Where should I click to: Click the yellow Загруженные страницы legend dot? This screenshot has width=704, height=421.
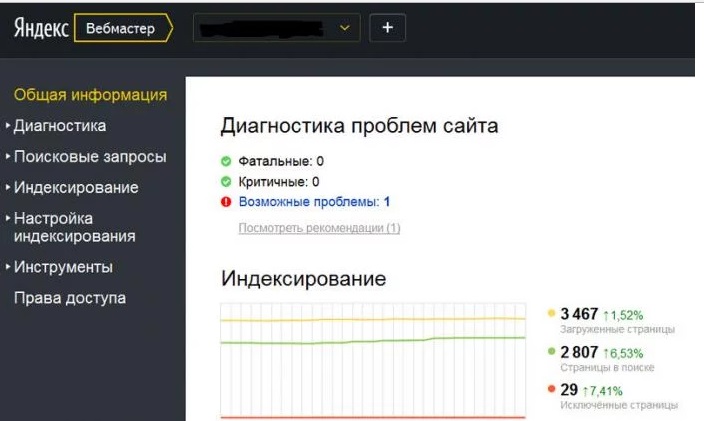click(551, 313)
